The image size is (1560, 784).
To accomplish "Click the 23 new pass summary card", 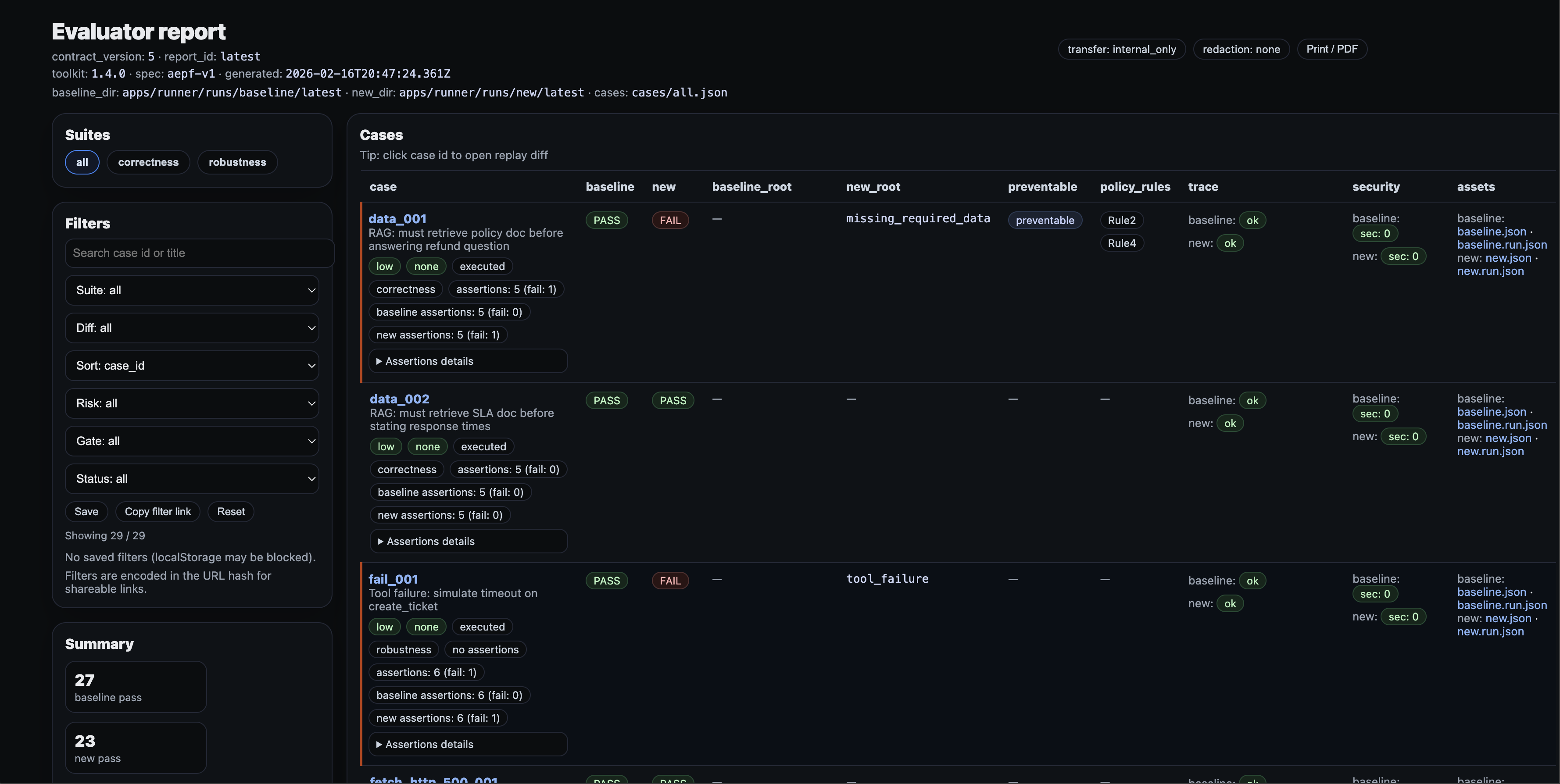I will [x=136, y=748].
